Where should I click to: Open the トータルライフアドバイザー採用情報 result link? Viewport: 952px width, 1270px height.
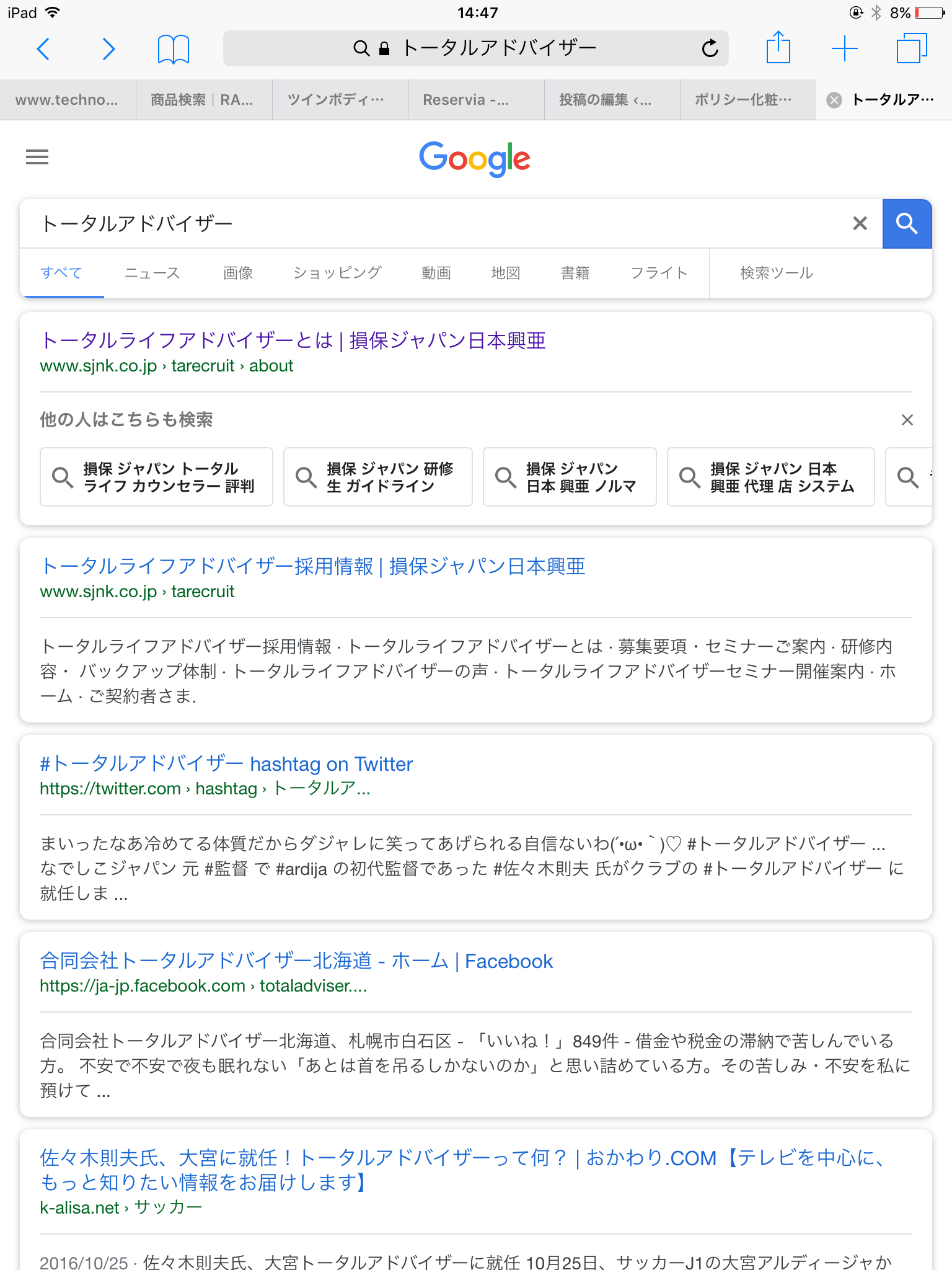pos(312,566)
